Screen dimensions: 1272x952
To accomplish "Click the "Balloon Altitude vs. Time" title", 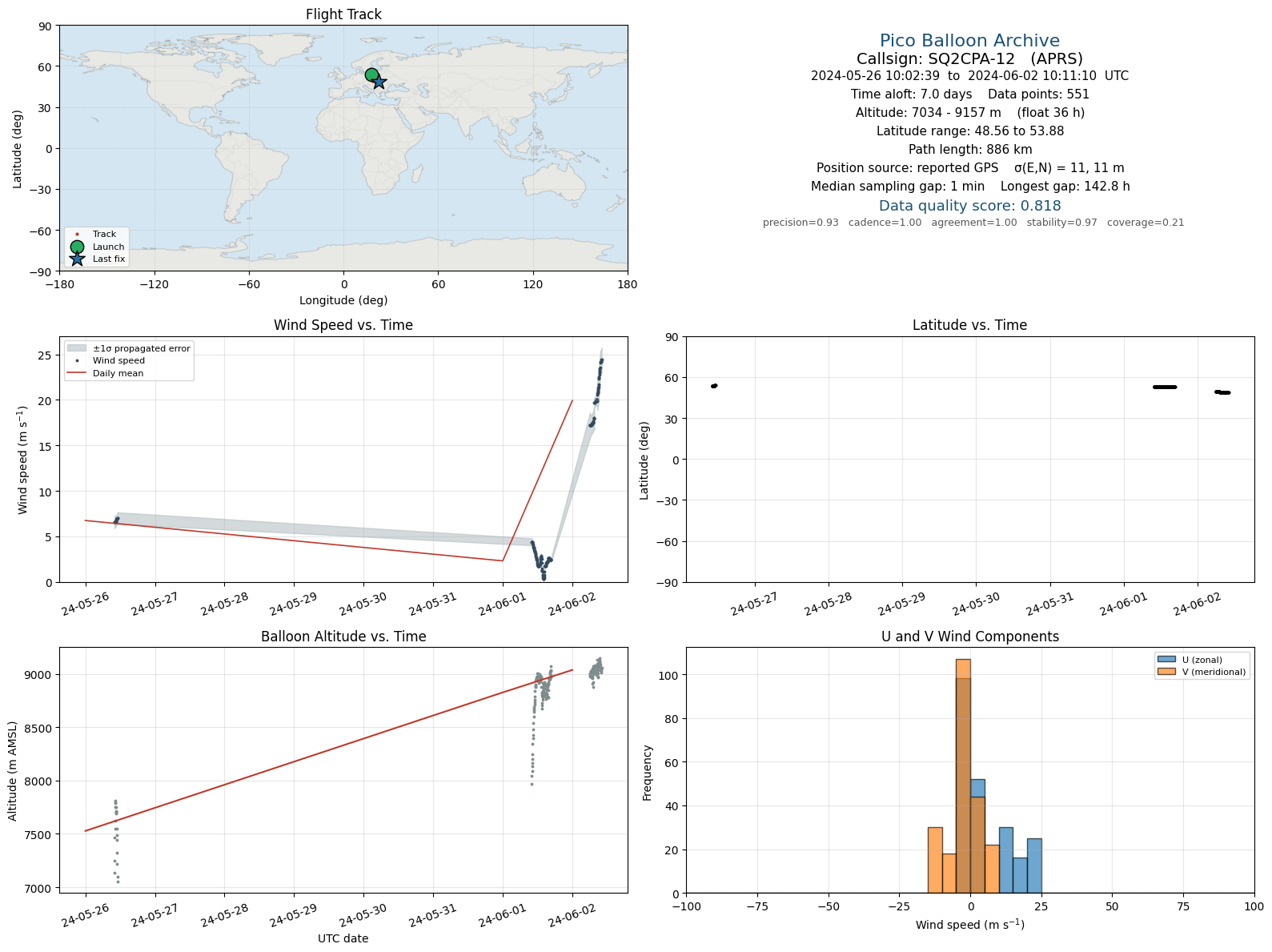I will [x=343, y=637].
